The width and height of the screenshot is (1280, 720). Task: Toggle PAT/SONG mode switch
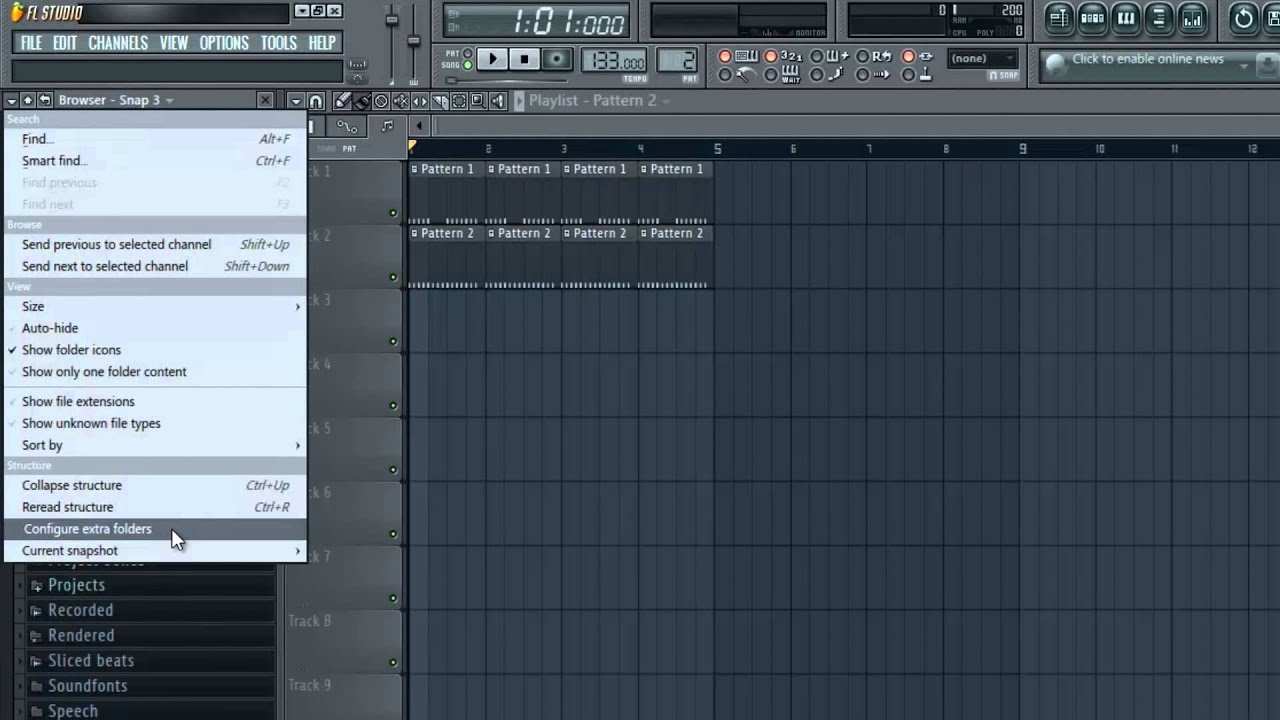(x=467, y=59)
